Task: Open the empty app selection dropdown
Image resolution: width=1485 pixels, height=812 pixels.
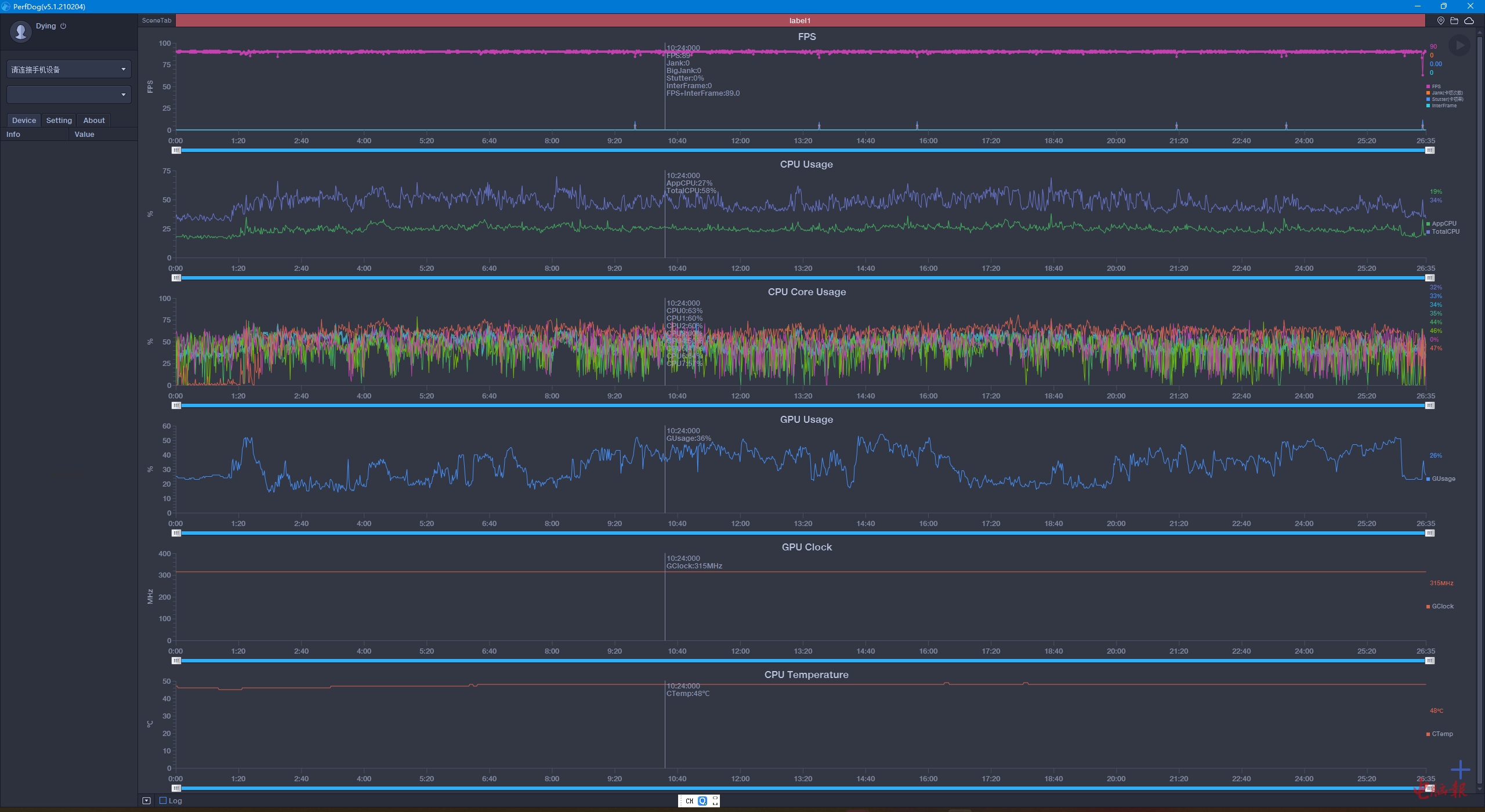Action: coord(68,94)
